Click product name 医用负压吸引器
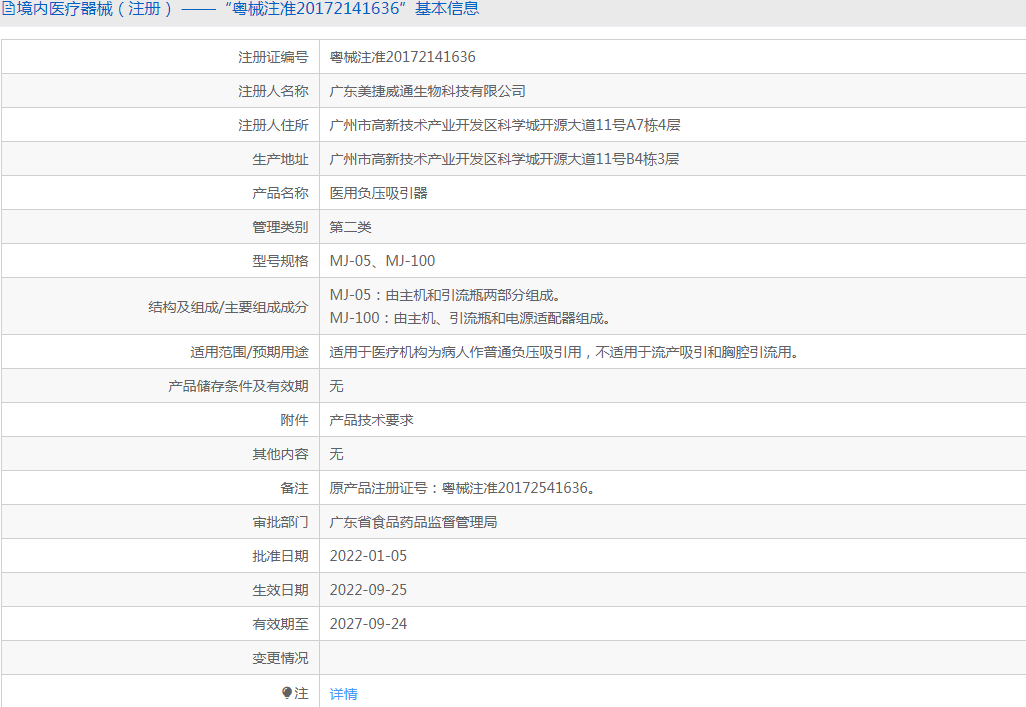This screenshot has width=1026, height=707. coord(378,193)
